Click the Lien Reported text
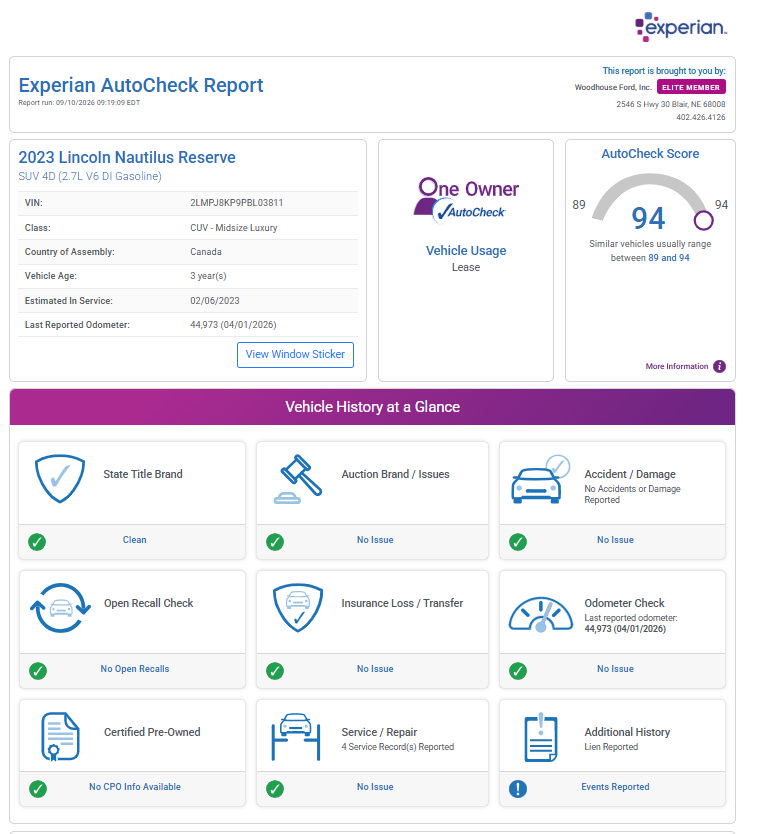Viewport: 758px width, 834px height. click(611, 747)
